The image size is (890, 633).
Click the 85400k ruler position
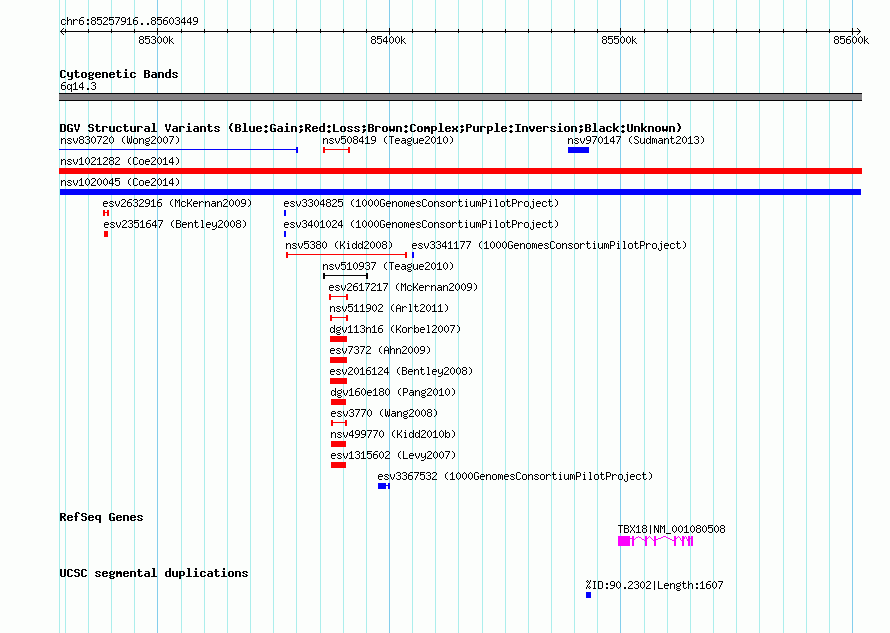click(x=388, y=40)
